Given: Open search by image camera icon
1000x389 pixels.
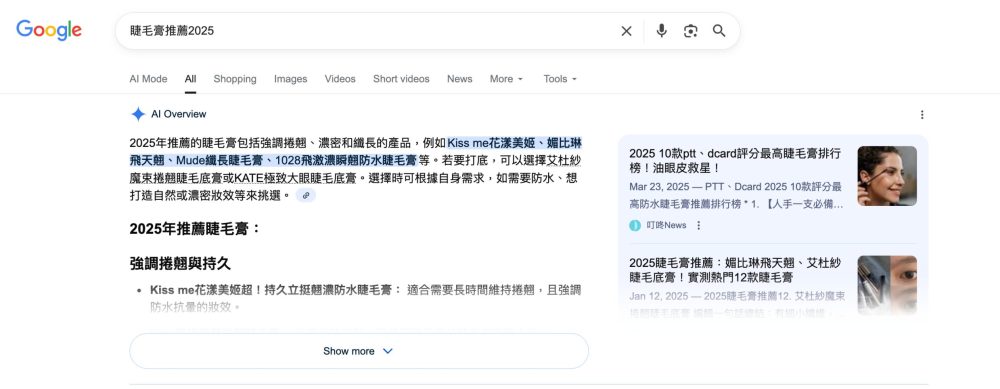Looking at the screenshot, I should (691, 31).
